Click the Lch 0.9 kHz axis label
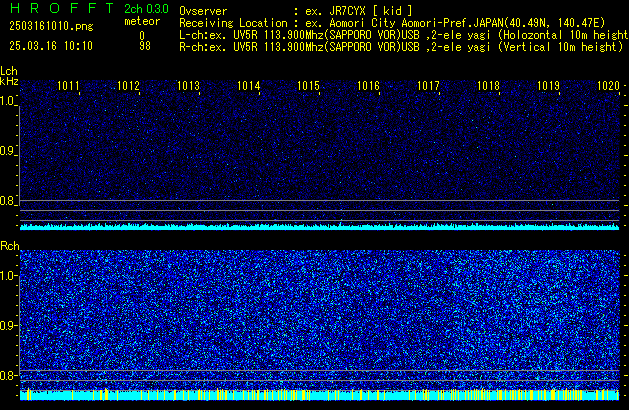The height and width of the screenshot is (410, 629). [x=8, y=151]
